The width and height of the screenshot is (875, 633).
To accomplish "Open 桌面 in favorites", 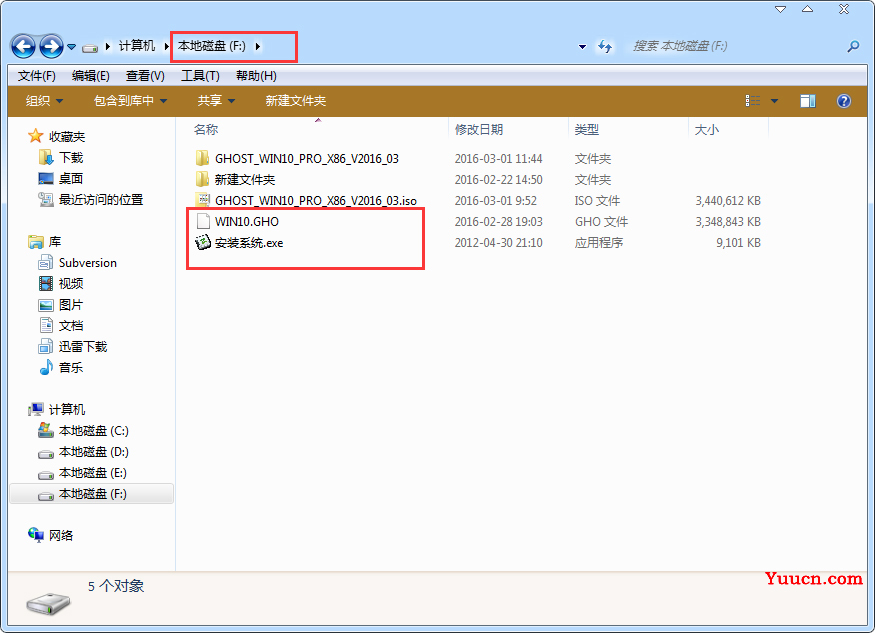I will click(71, 179).
